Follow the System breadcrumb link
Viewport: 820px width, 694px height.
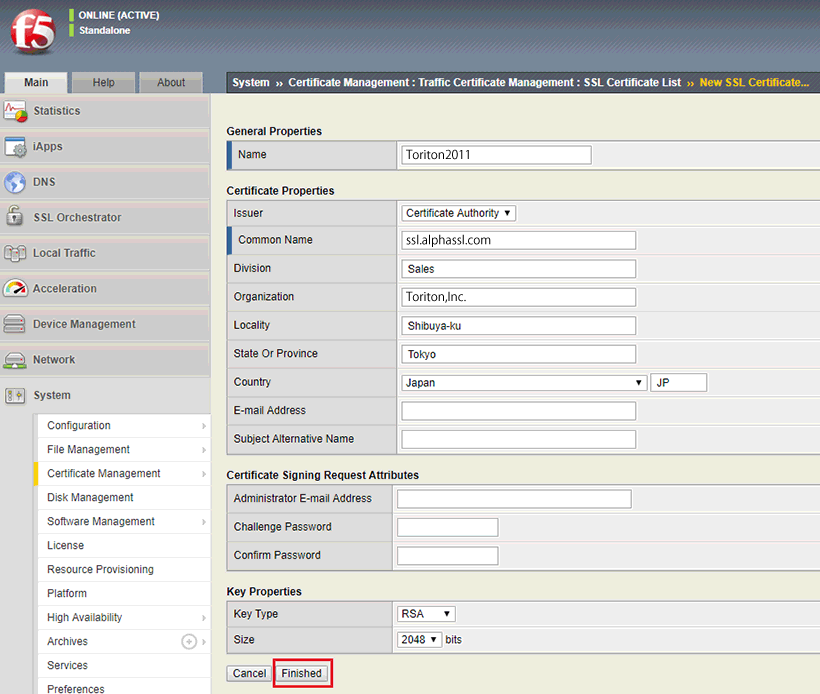click(x=251, y=83)
